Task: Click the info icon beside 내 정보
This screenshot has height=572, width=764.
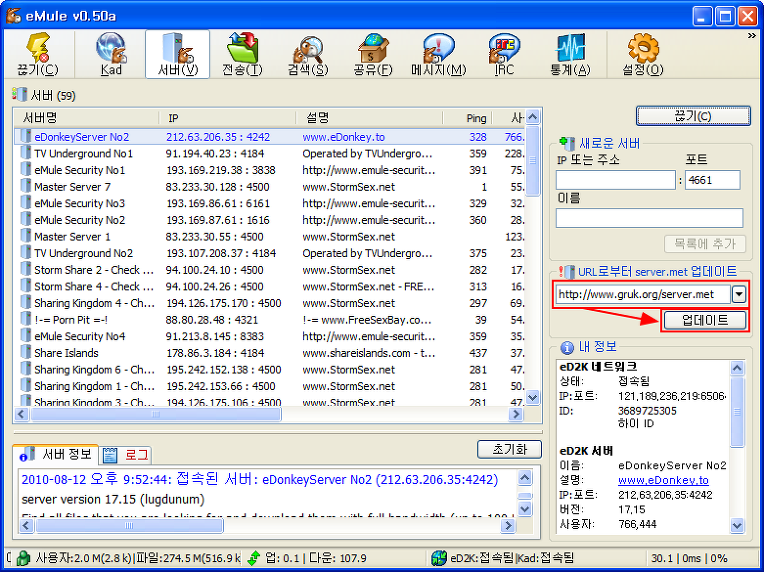Action: [567, 347]
